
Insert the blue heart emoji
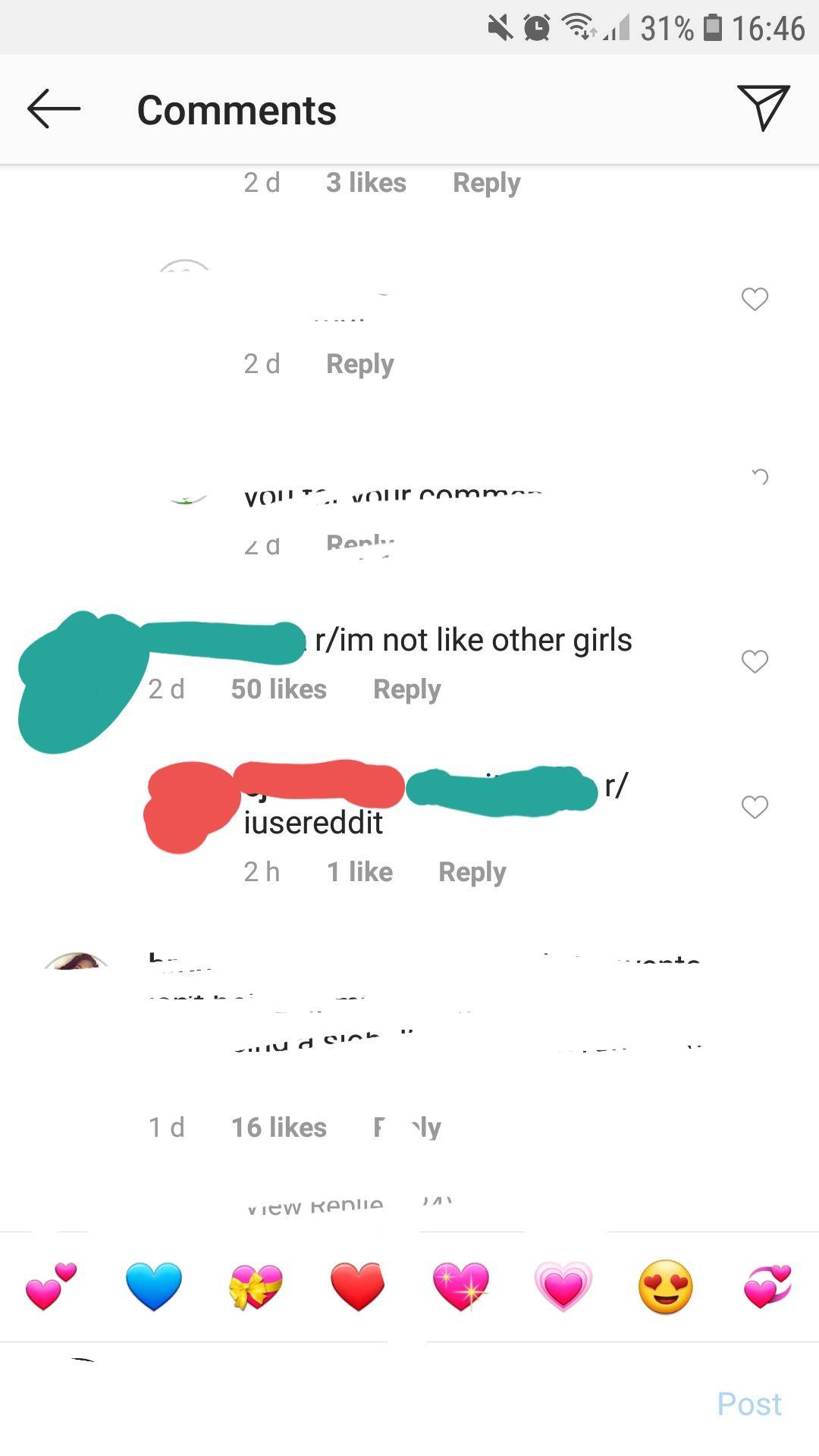(154, 1286)
